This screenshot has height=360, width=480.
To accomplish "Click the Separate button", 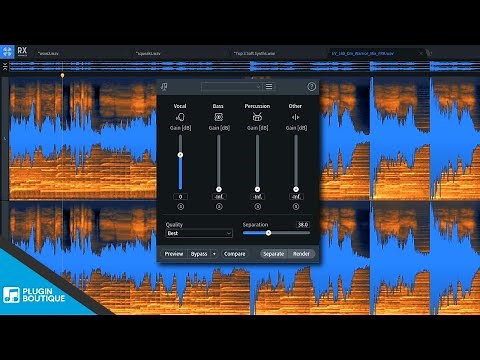I will pos(273,254).
